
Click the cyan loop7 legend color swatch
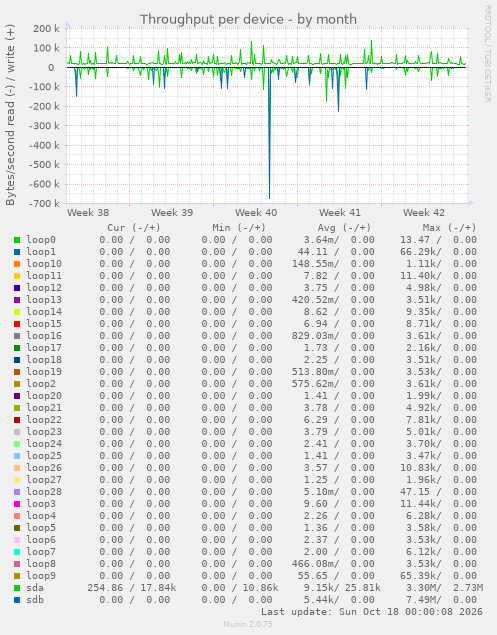click(17, 552)
